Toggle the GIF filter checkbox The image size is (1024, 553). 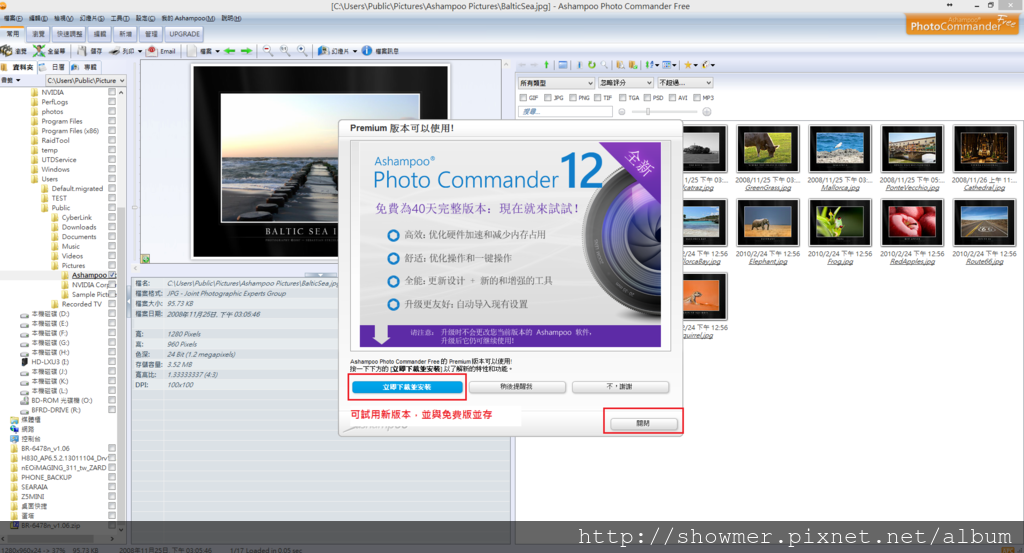click(x=523, y=97)
